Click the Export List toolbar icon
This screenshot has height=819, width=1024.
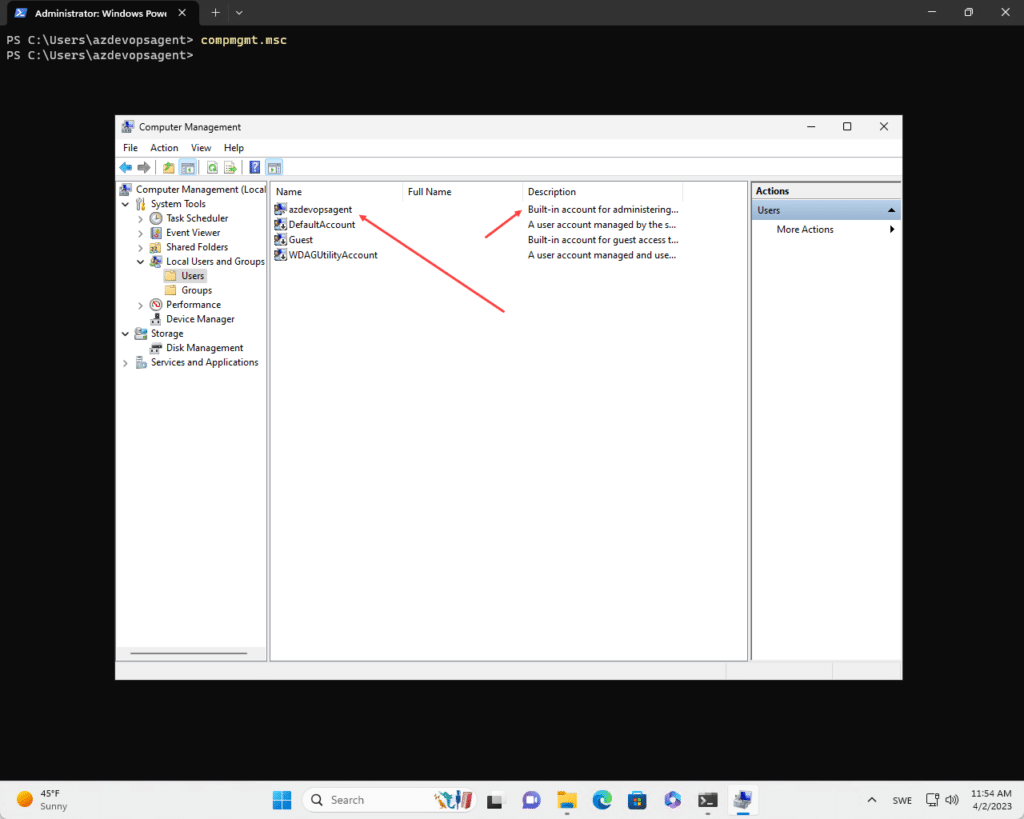click(231, 168)
